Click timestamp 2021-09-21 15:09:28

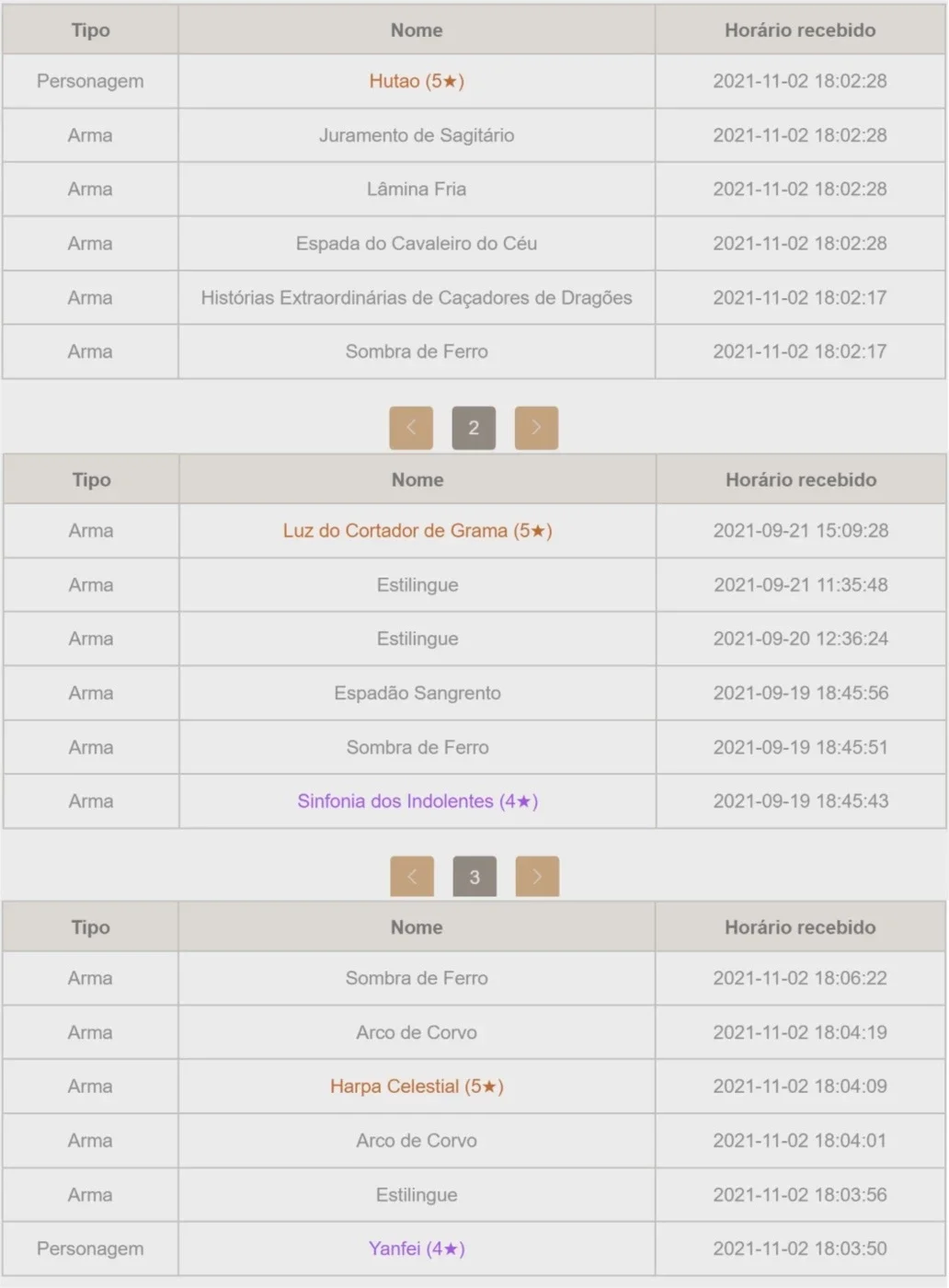801,531
